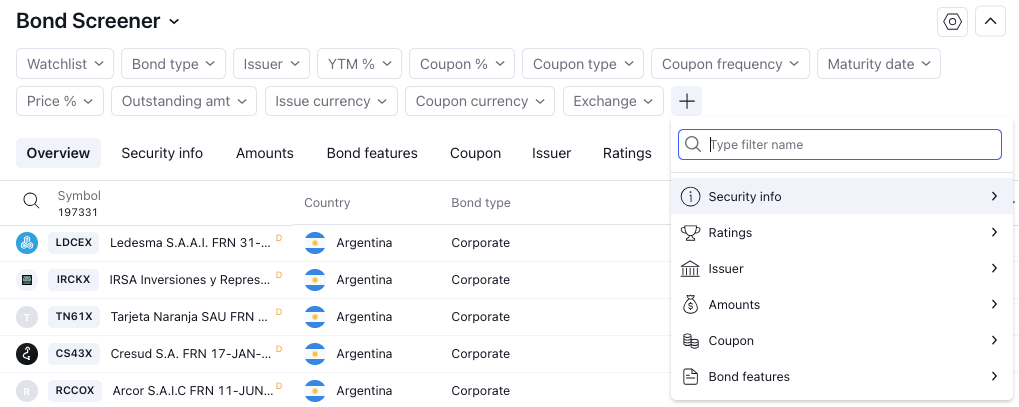Collapse the screener with the up-chevron button
The image size is (1019, 407).
pyautogui.click(x=990, y=22)
